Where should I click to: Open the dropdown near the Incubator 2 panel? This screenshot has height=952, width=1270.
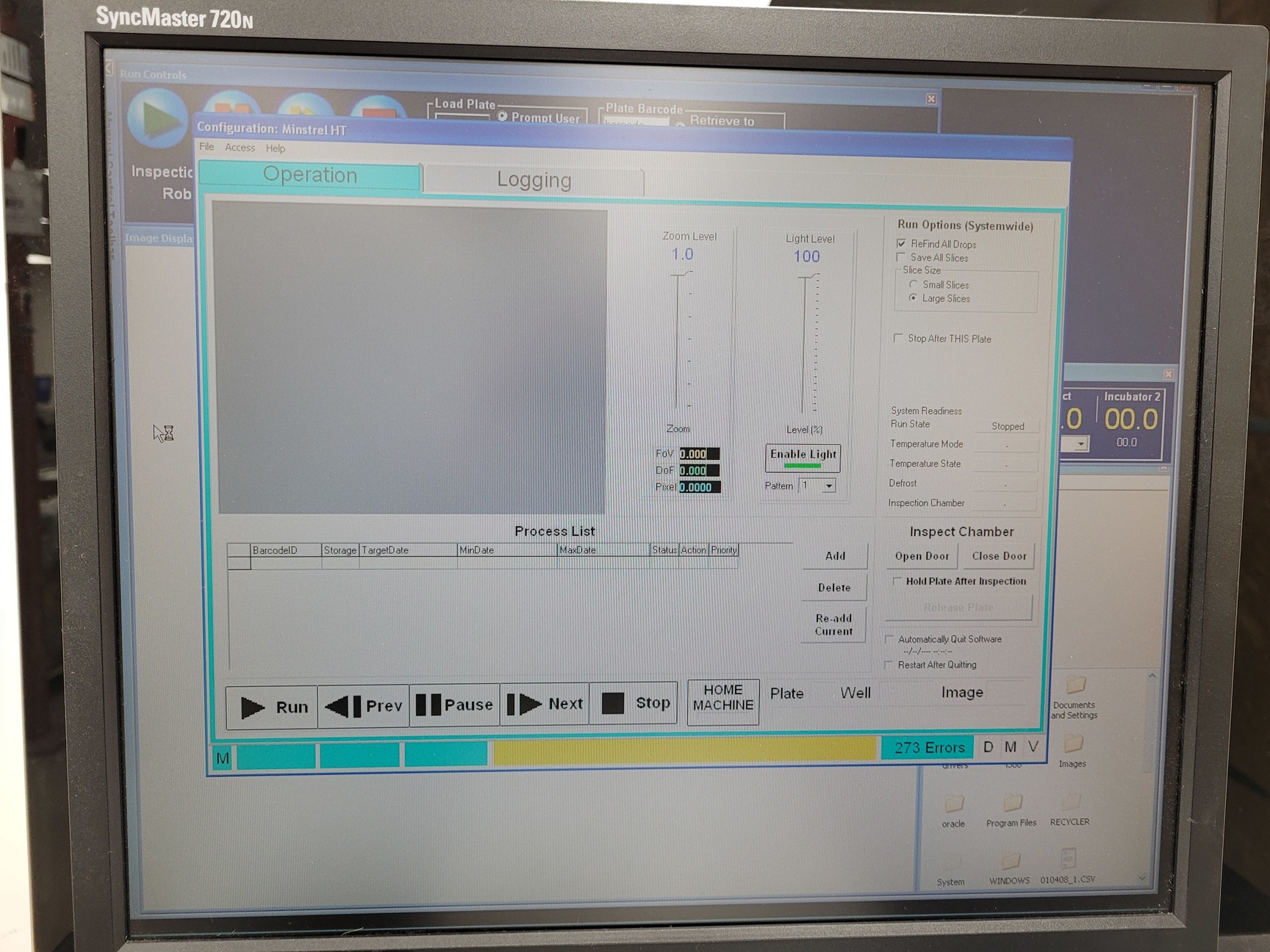click(1077, 443)
